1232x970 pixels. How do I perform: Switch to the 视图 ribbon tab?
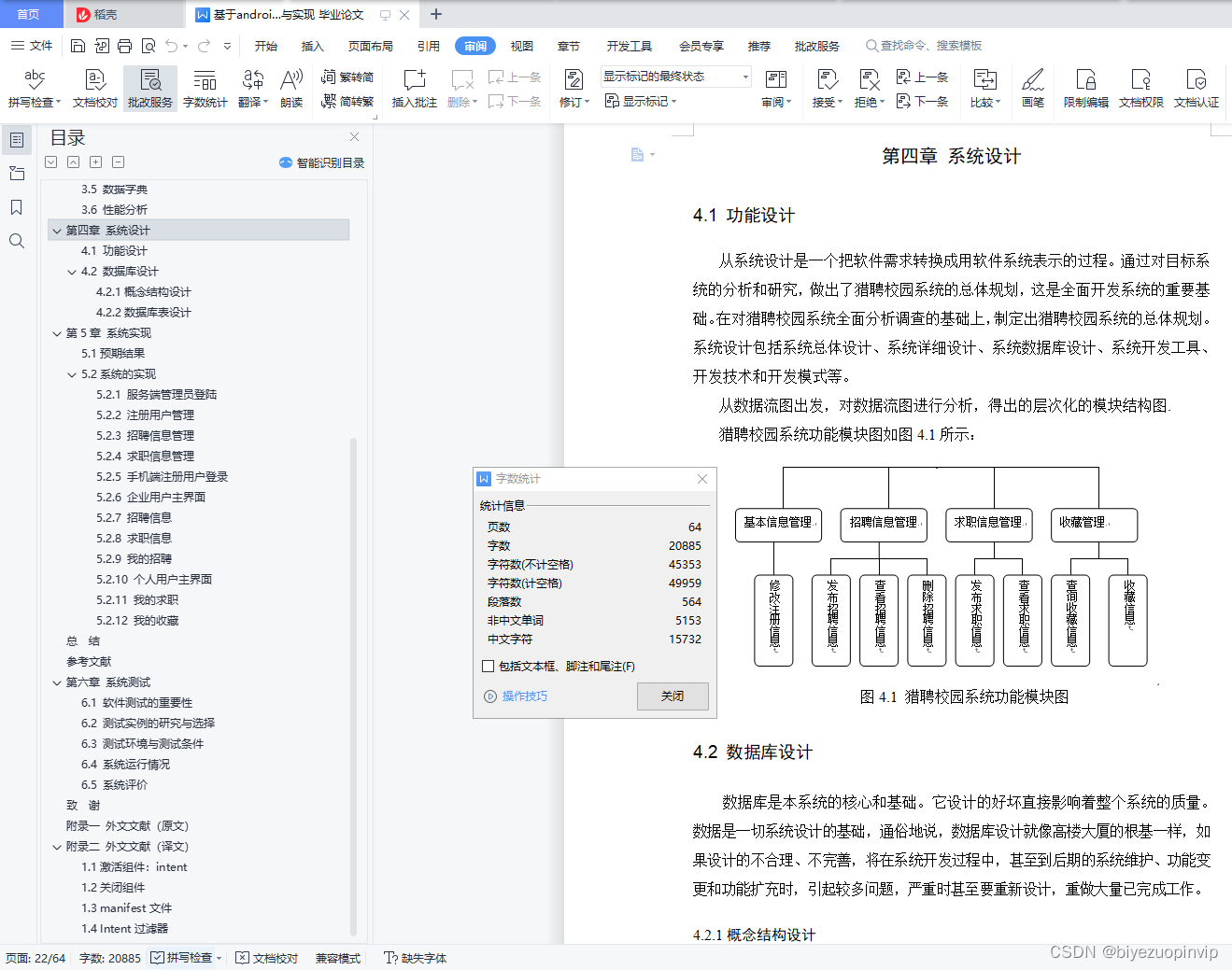pos(522,46)
